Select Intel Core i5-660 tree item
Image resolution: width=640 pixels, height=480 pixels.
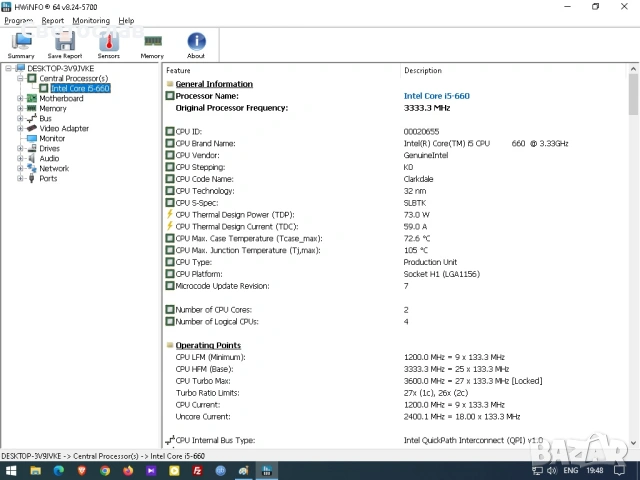[80, 88]
